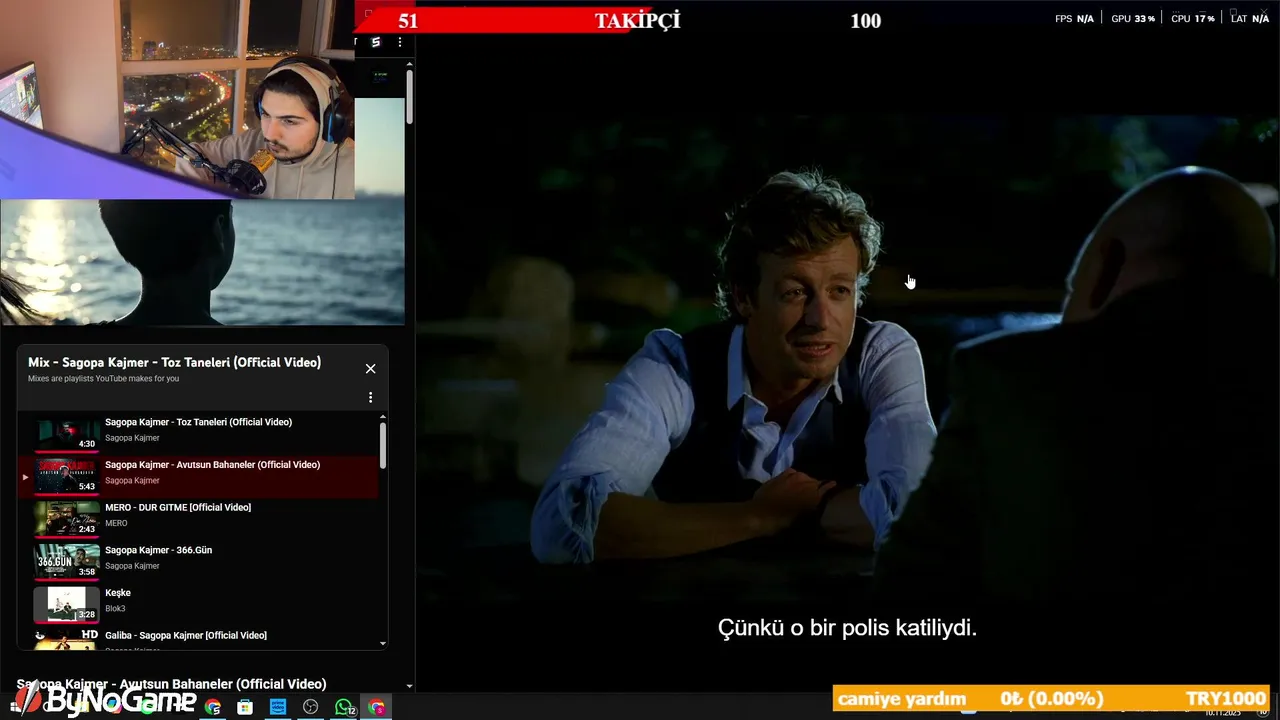Click the YouTube page scrollbar thumb
The image size is (1280, 720).
click(x=409, y=97)
